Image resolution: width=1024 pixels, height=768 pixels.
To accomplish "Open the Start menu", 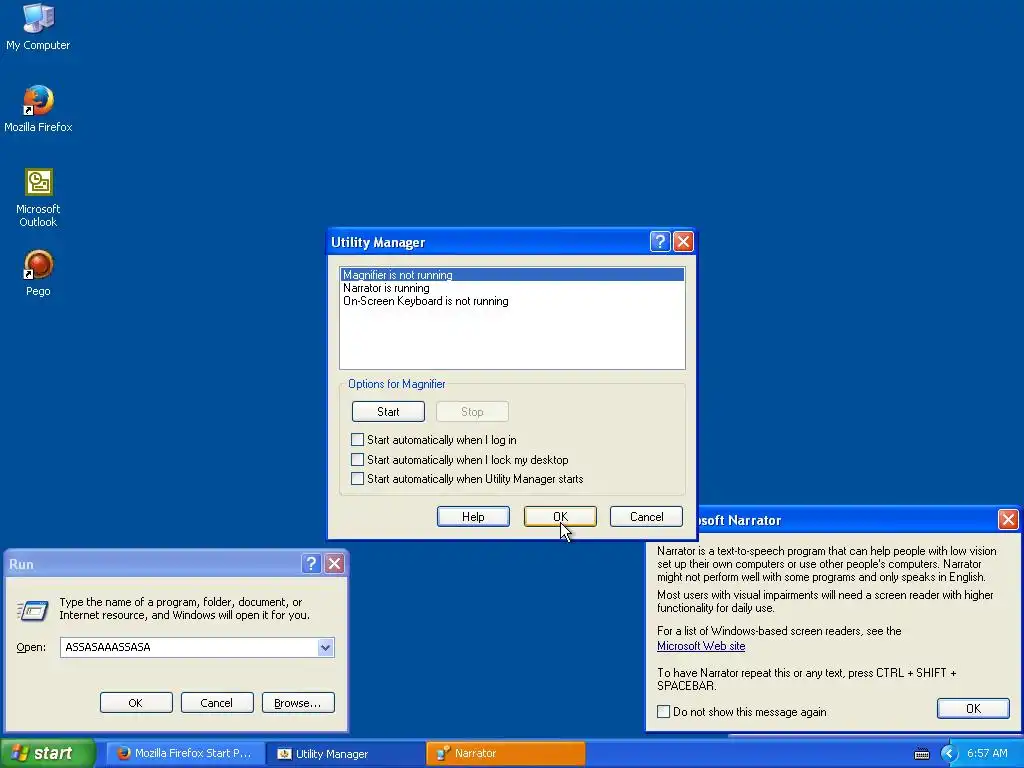I will [x=48, y=753].
